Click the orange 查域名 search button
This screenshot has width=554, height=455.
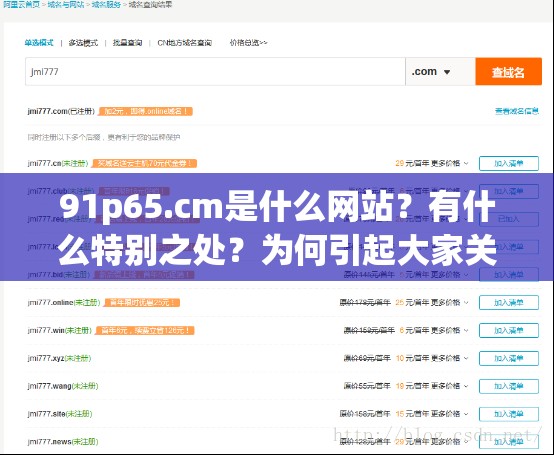pyautogui.click(x=508, y=72)
